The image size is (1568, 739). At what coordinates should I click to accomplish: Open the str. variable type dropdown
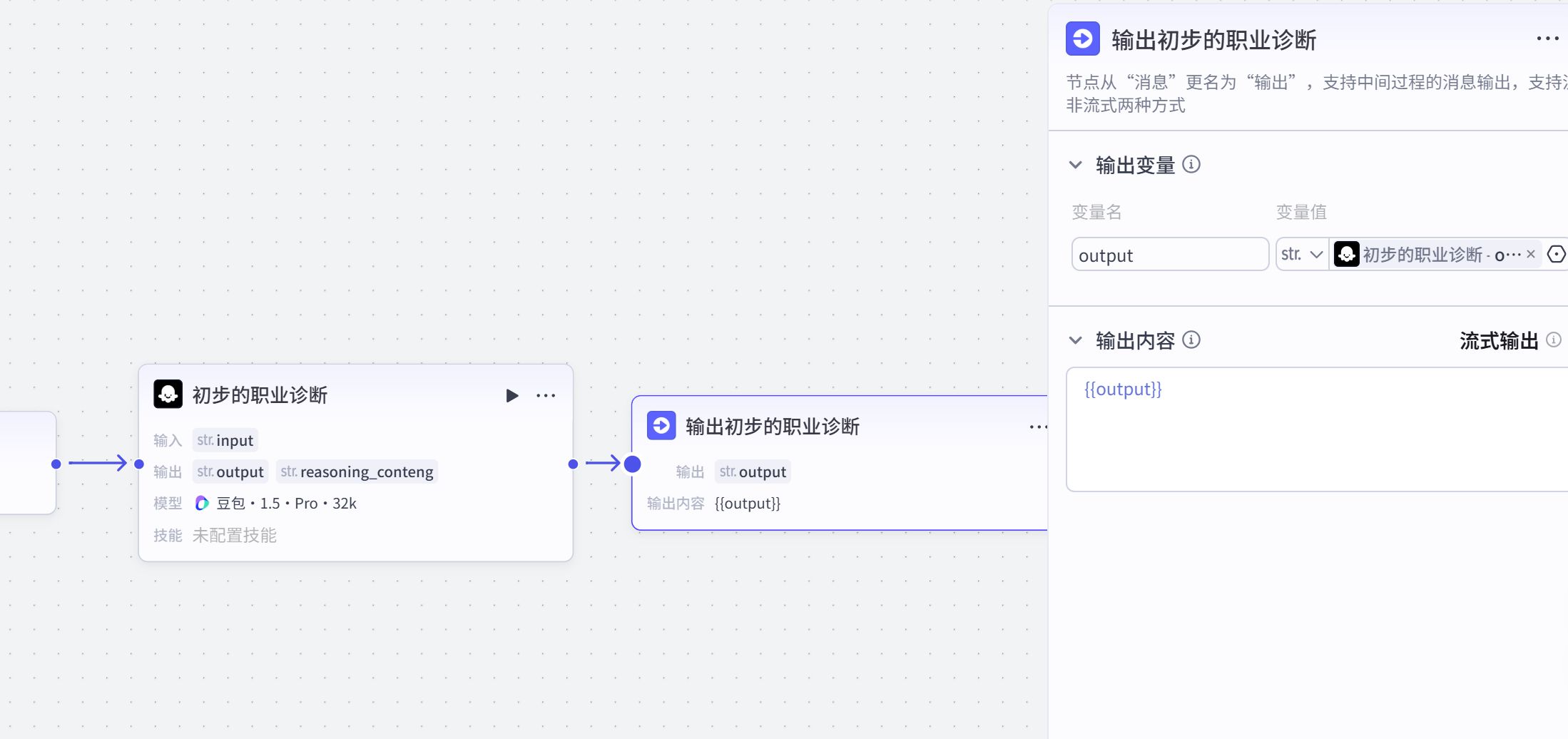click(1302, 254)
